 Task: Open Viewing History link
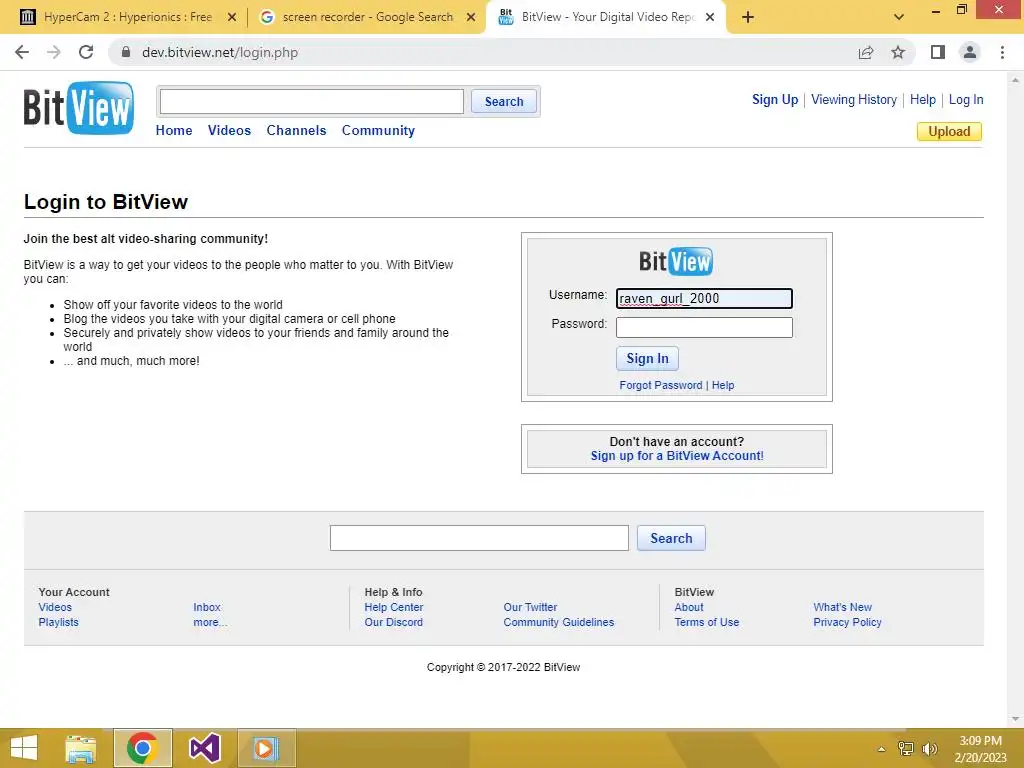[x=854, y=100]
